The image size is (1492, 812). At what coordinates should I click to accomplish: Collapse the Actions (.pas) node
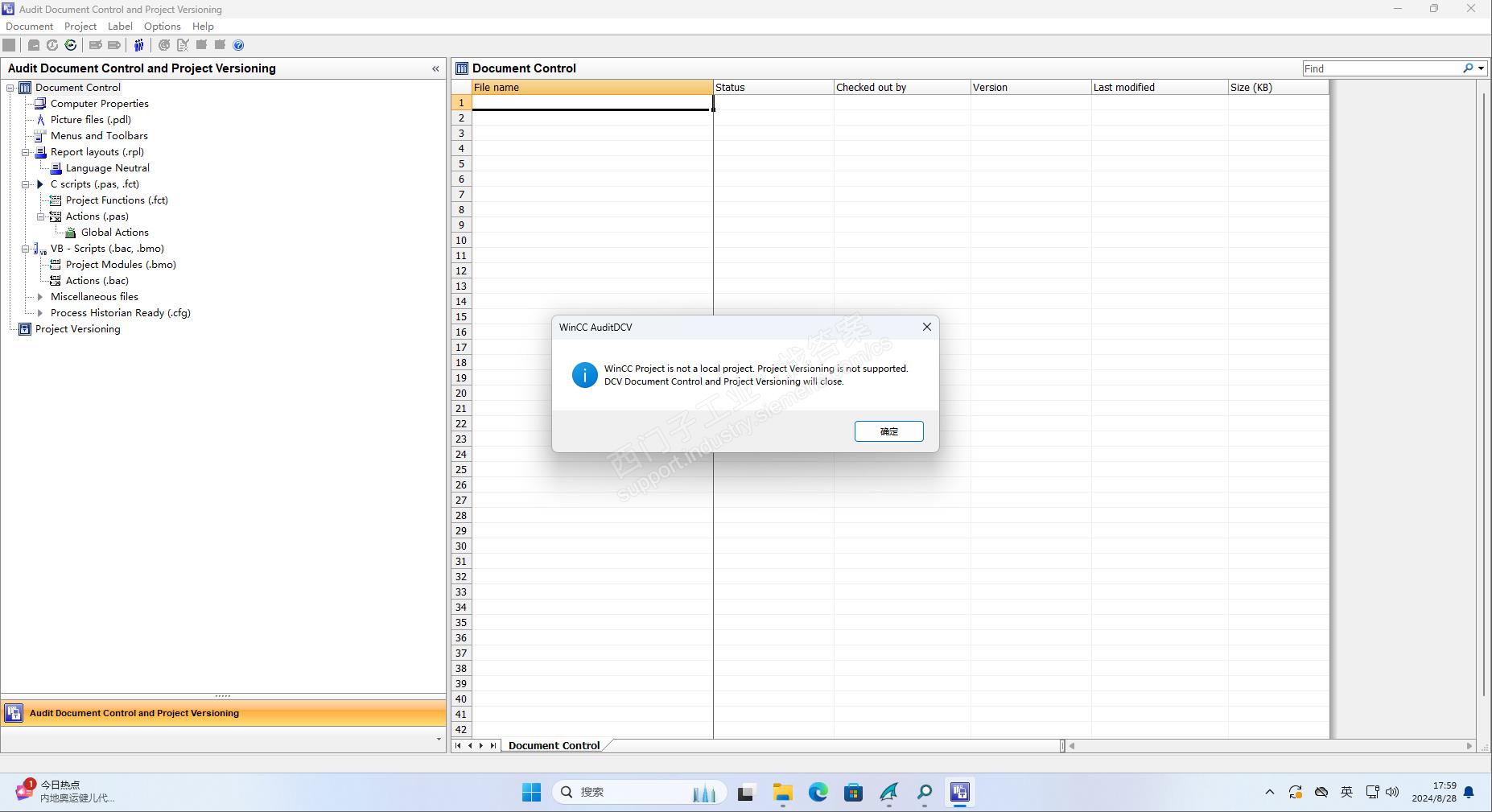click(41, 216)
